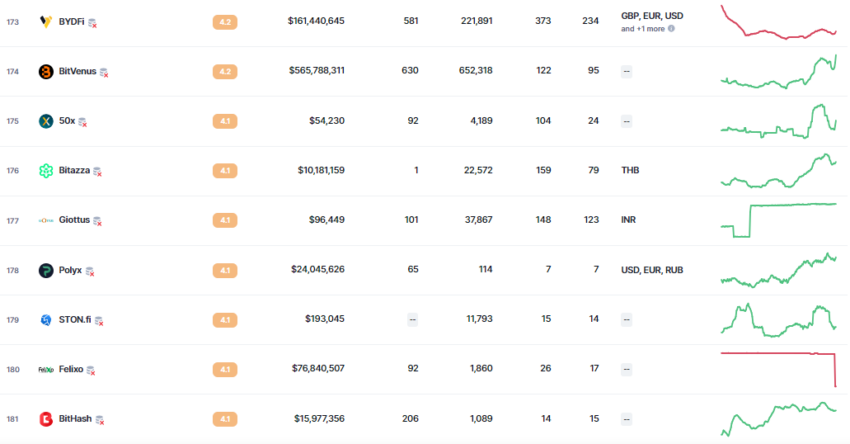Open the Bitazza exchange link
Screen dimensions: 850x444
point(74,170)
